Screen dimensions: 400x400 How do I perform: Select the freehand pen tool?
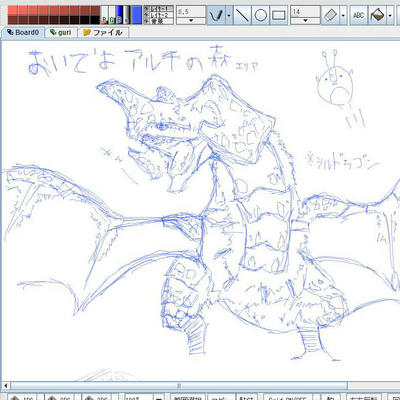(216, 15)
